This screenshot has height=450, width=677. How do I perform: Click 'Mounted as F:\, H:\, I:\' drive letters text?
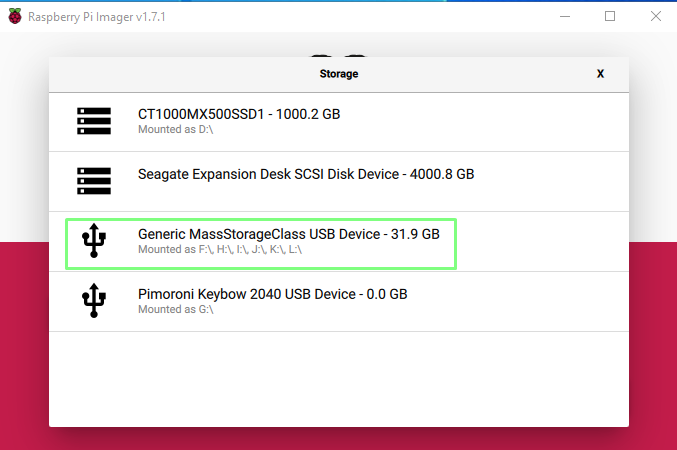[x=220, y=249]
